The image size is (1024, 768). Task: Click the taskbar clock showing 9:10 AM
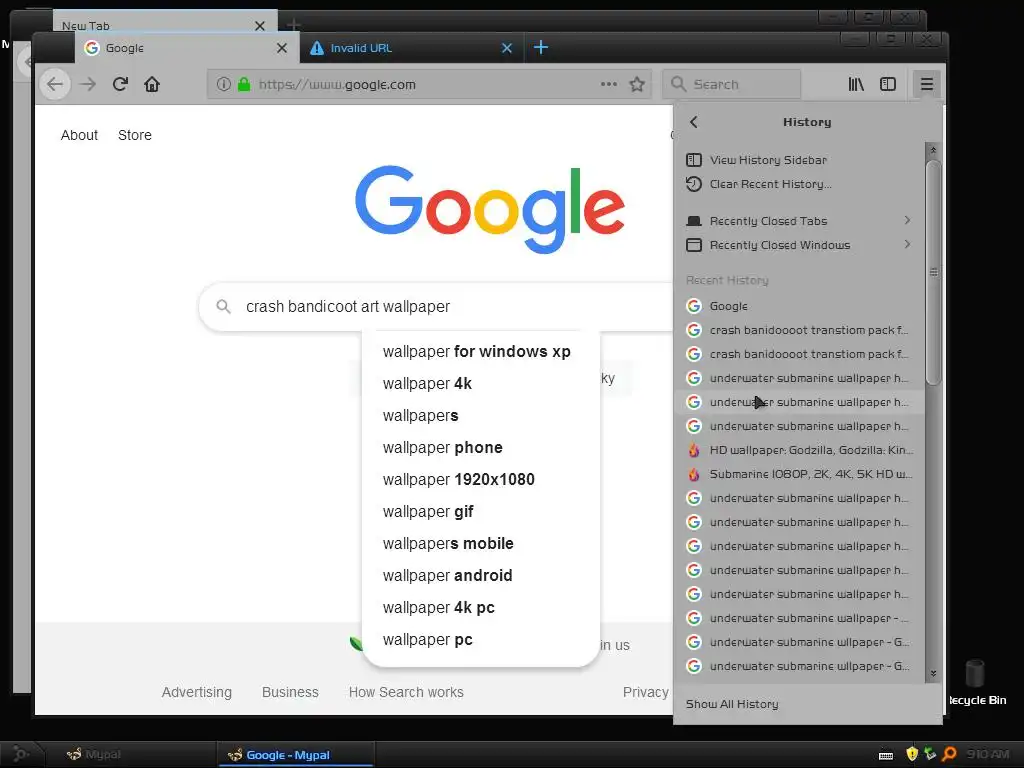coord(987,754)
